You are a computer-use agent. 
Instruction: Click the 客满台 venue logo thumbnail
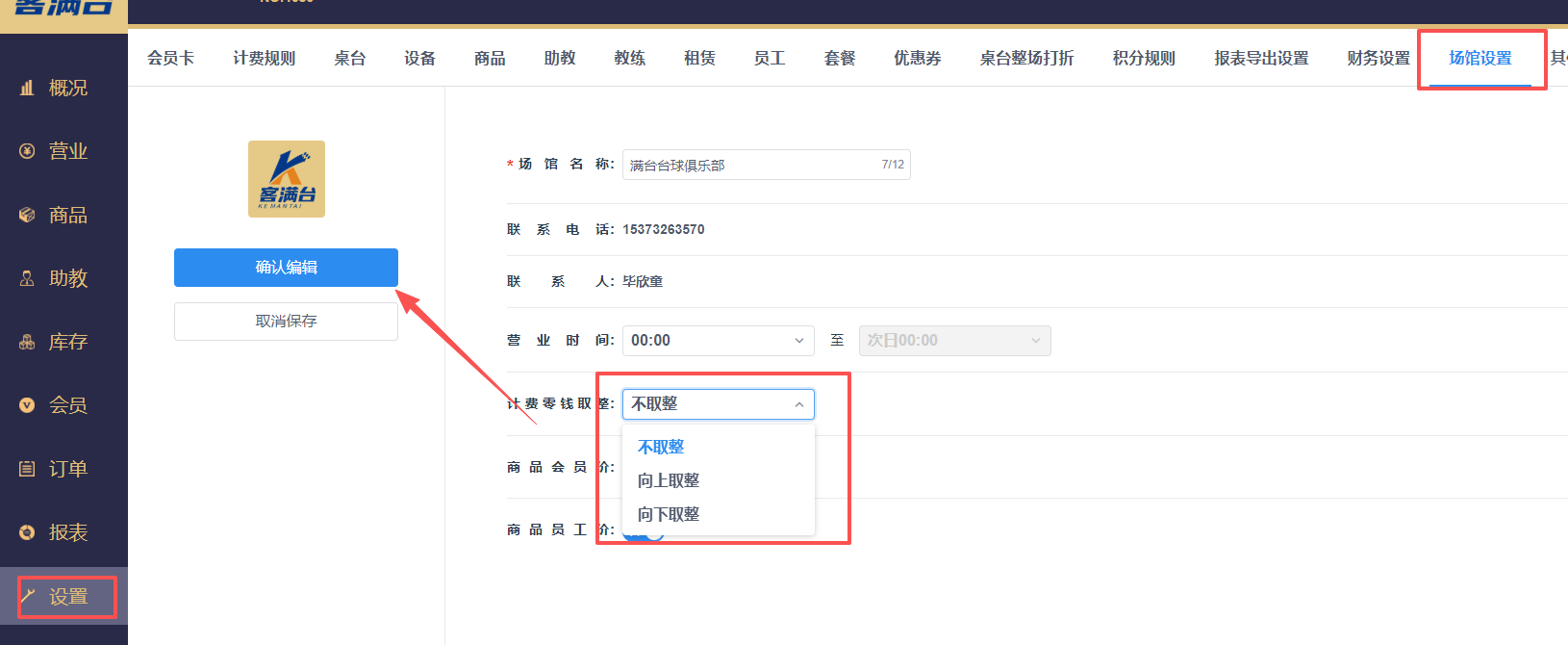[287, 179]
